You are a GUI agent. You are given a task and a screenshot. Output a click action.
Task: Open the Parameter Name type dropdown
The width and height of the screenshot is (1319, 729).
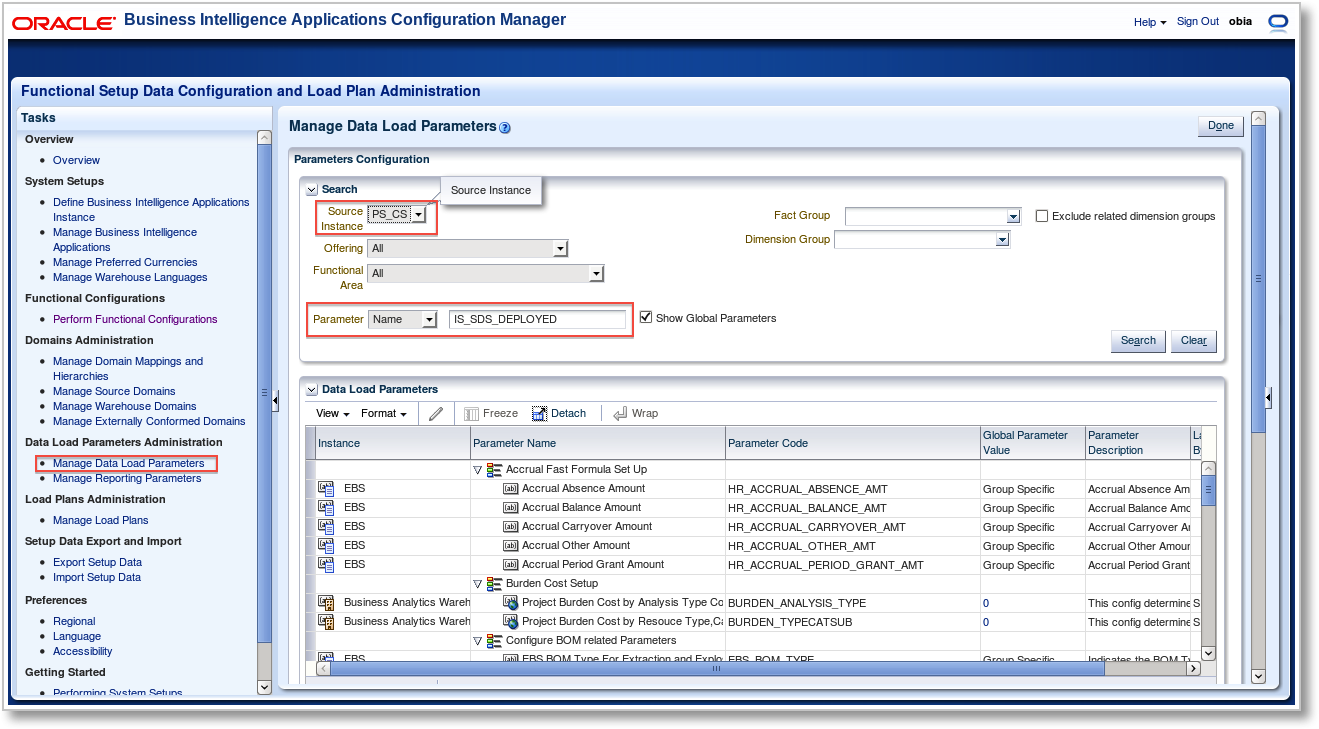(x=429, y=320)
